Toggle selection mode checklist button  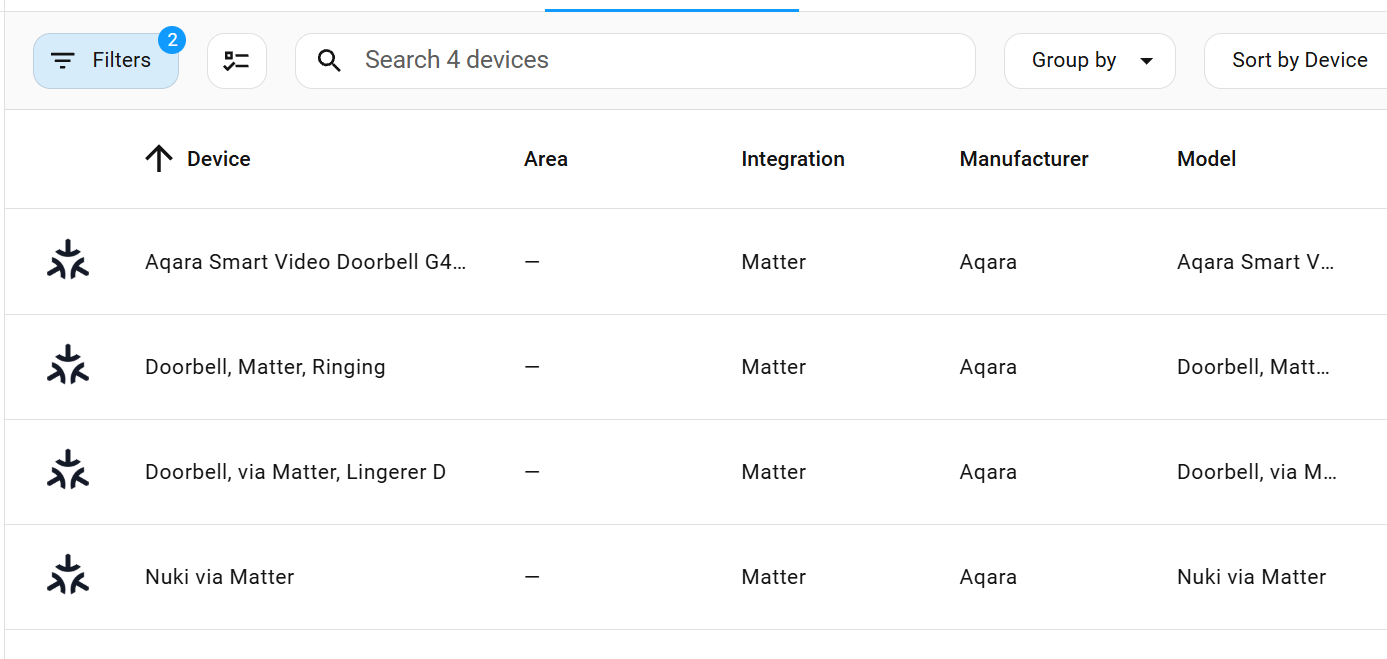point(237,61)
